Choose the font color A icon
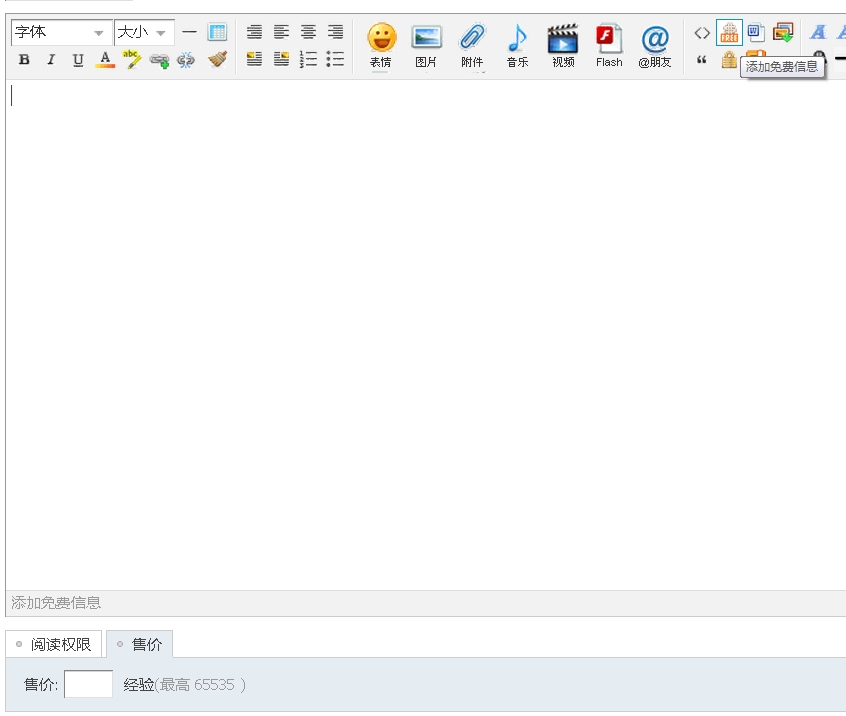The height and width of the screenshot is (716, 846). click(105, 59)
